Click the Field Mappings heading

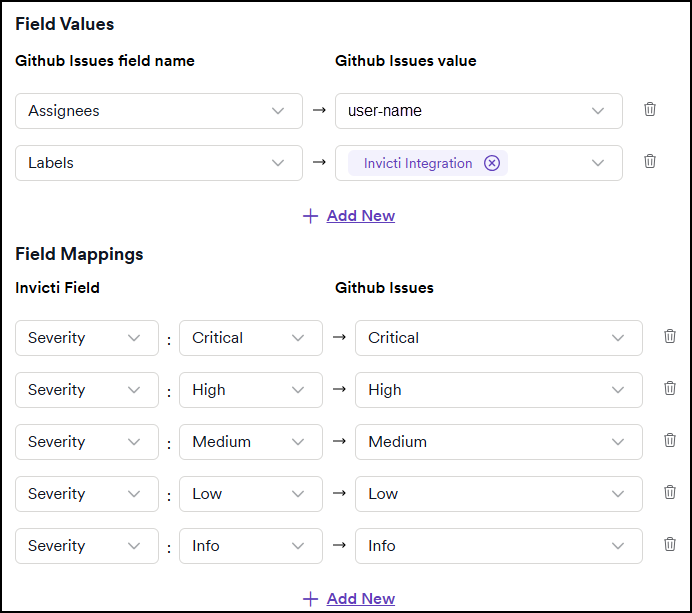coord(79,254)
